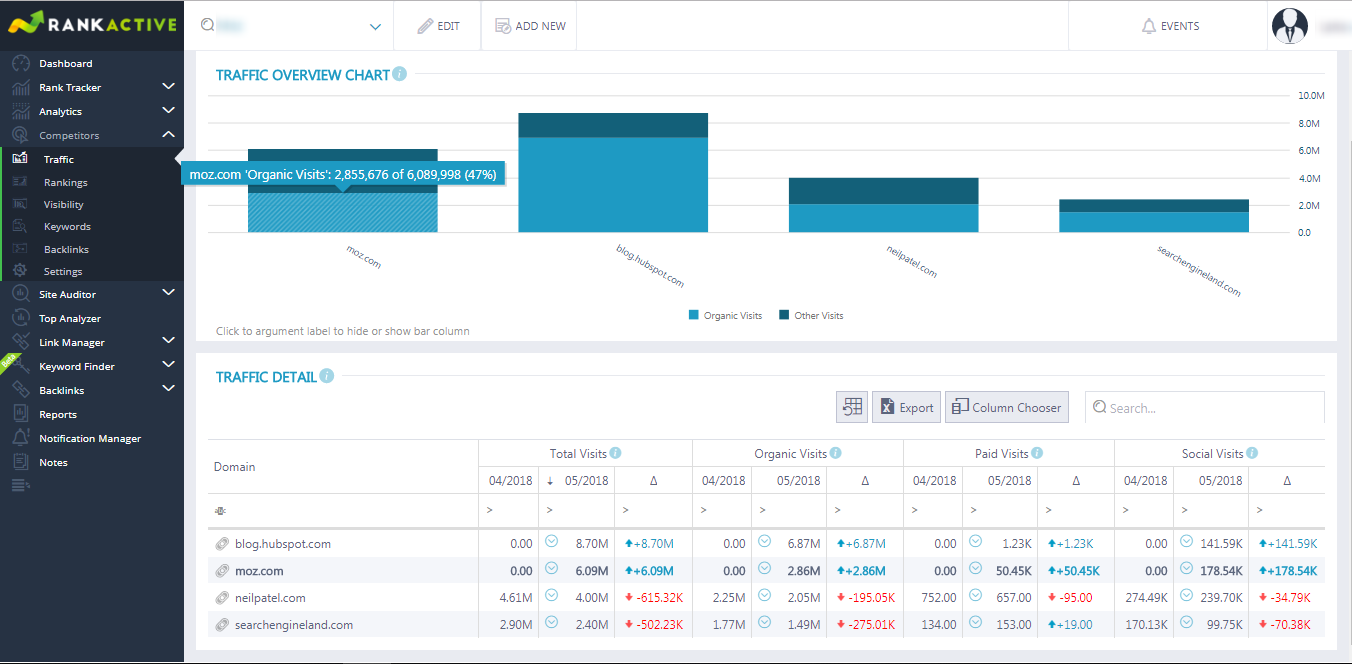Expand the Rank Tracker menu arrow

click(x=168, y=87)
